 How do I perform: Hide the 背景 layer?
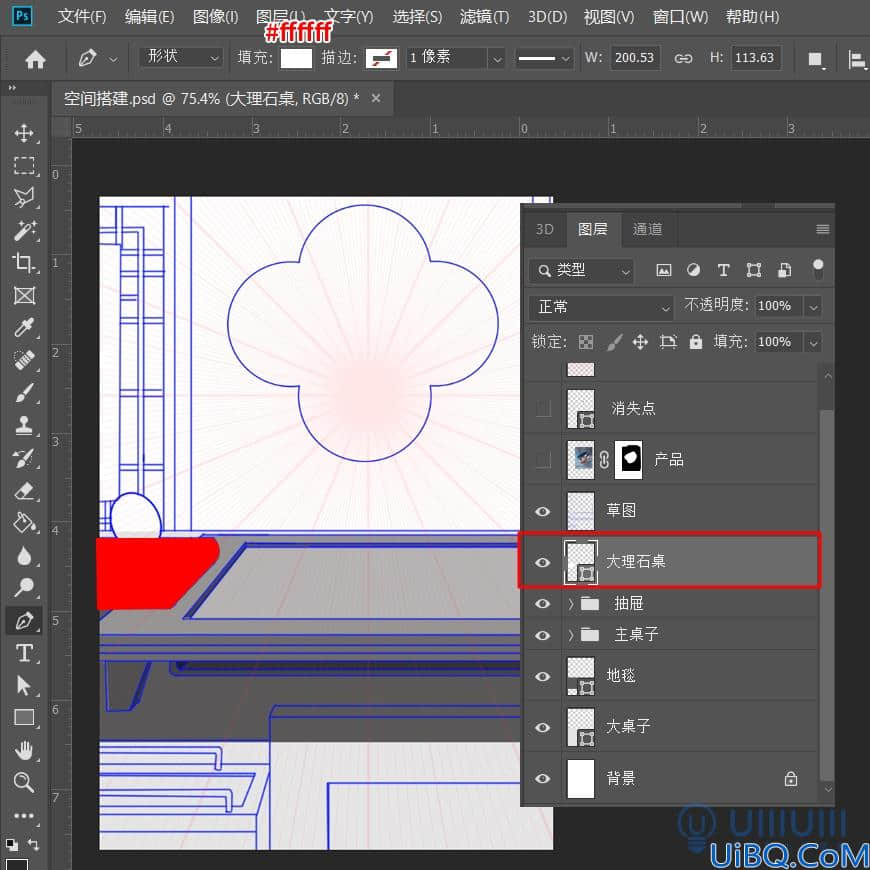pos(543,778)
